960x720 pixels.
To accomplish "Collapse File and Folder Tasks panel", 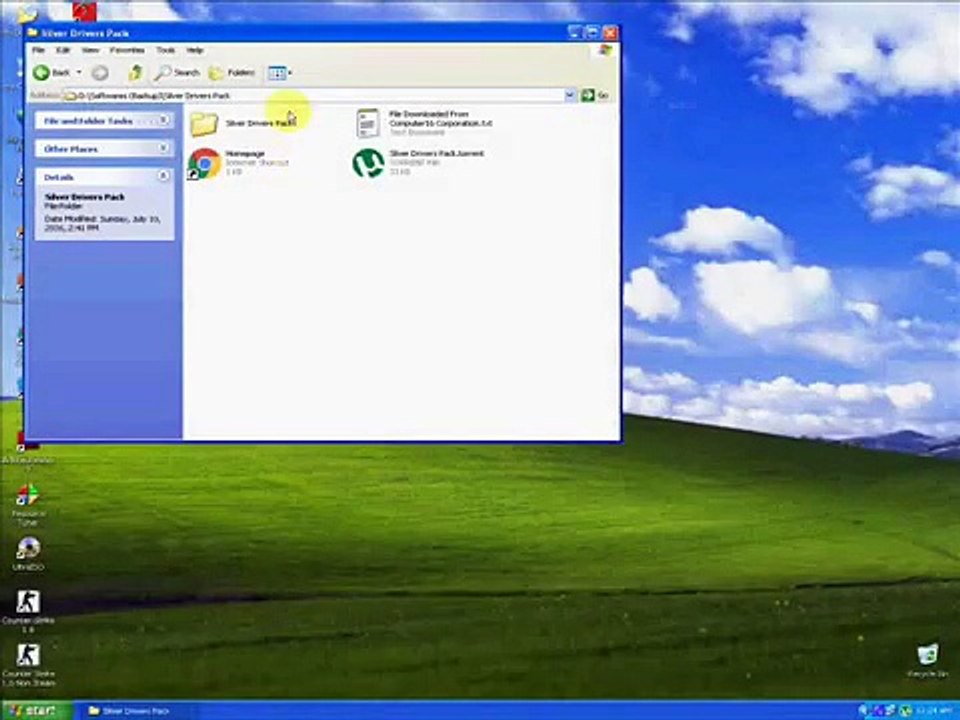I will [x=163, y=121].
